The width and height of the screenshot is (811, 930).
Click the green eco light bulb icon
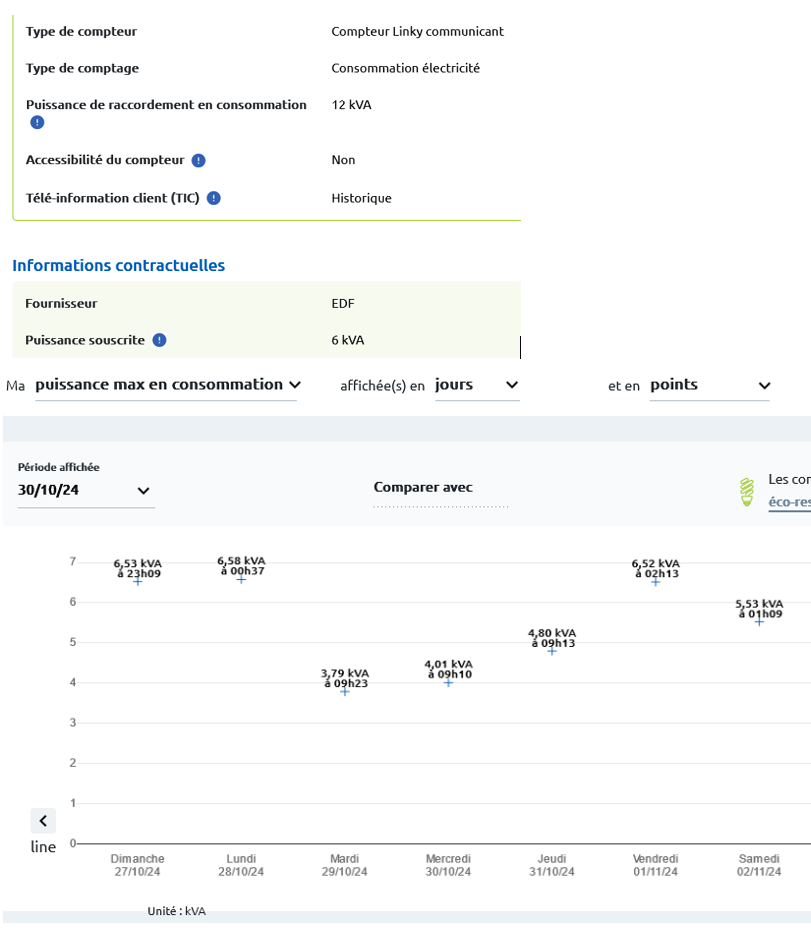click(x=746, y=491)
